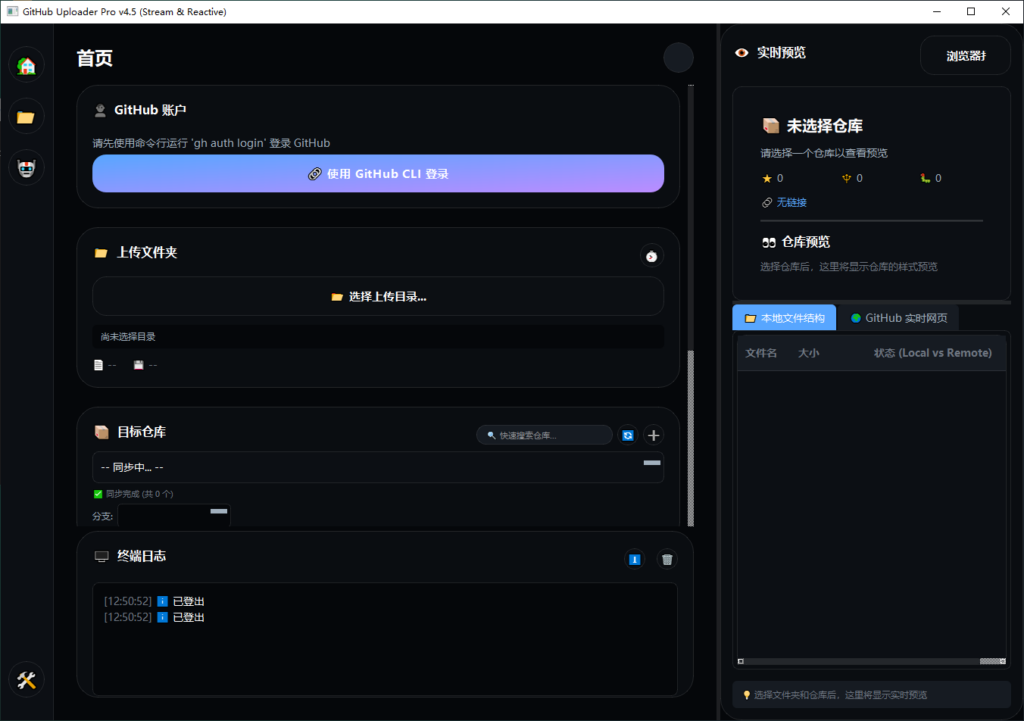Expand the target repository dropdown

coord(378,467)
